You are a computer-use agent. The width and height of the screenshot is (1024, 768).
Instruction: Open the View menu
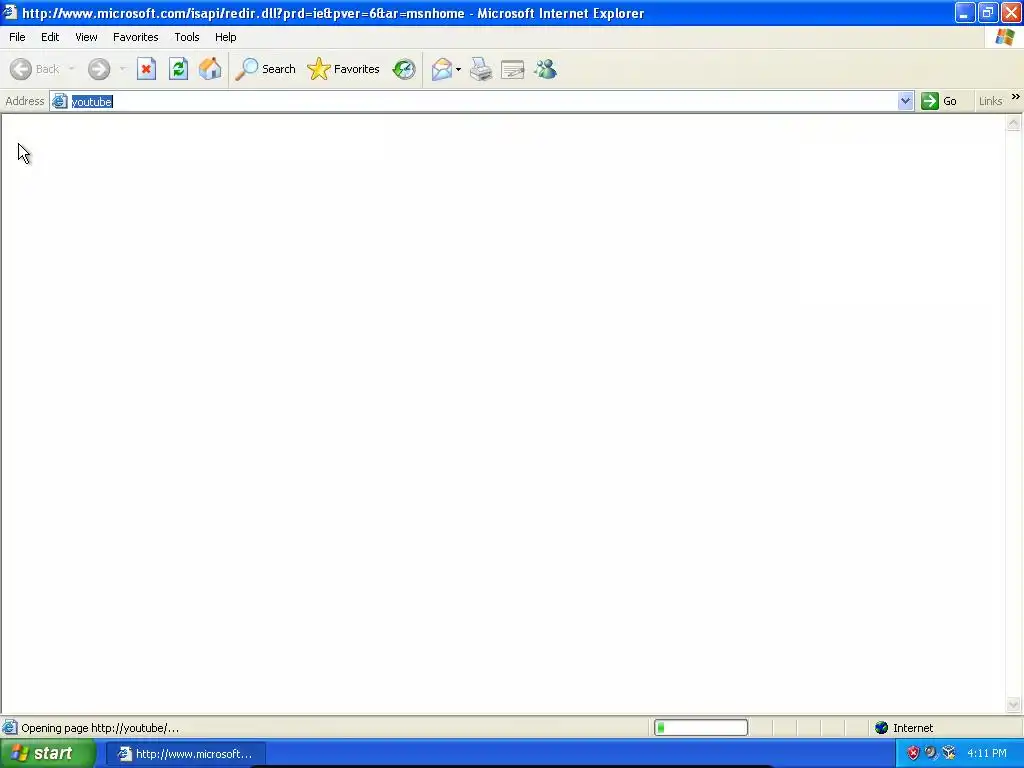[86, 37]
